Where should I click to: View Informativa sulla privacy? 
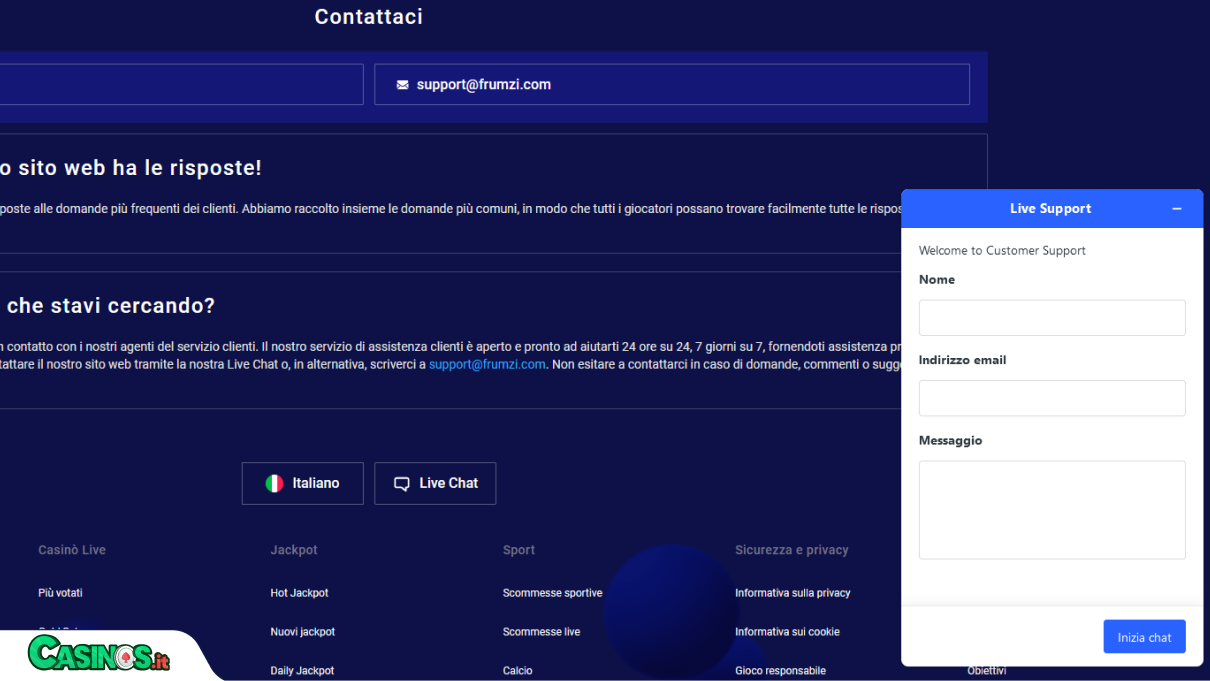pyautogui.click(x=792, y=593)
